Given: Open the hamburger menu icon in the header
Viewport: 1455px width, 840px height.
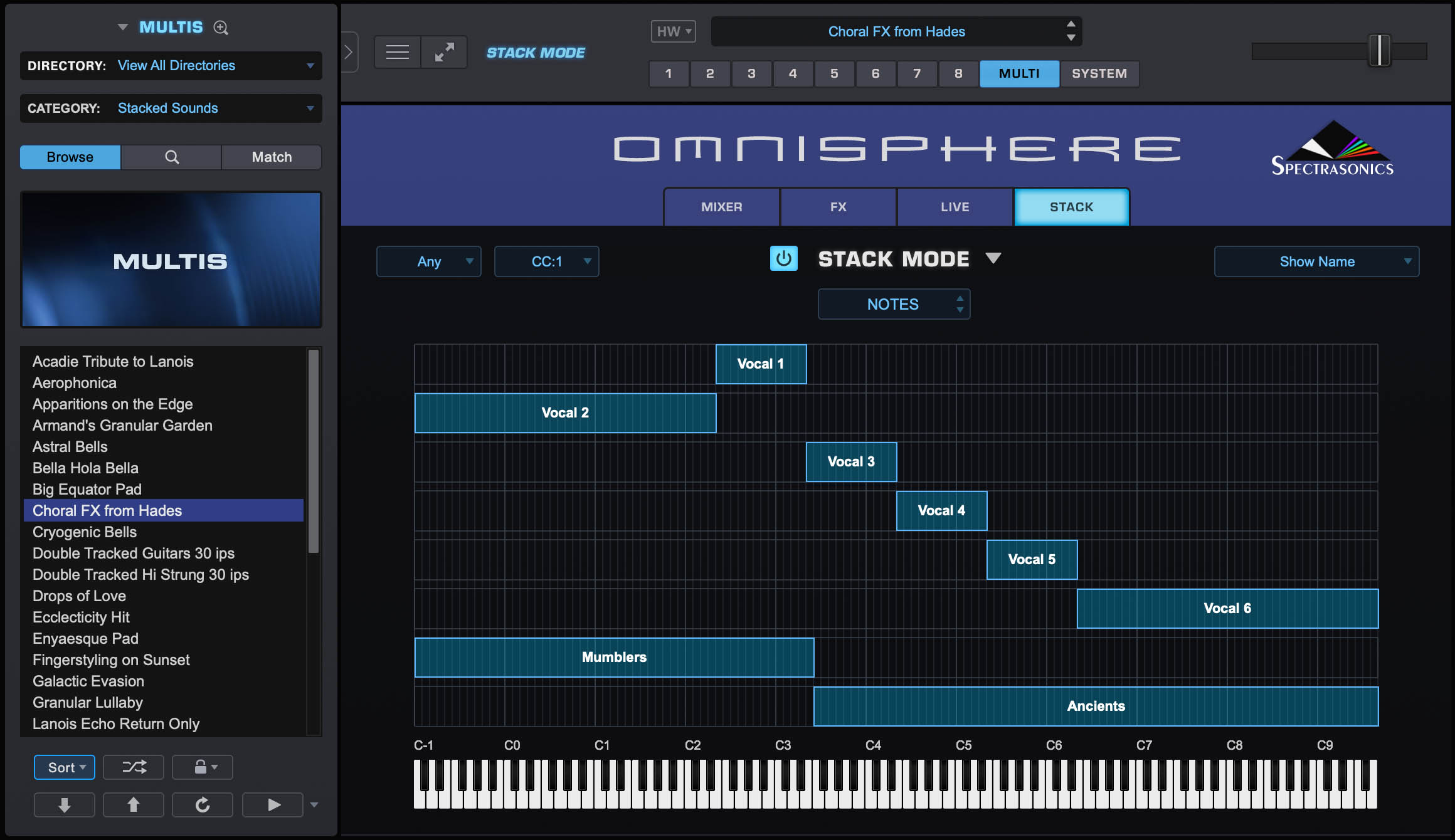Looking at the screenshot, I should point(396,51).
